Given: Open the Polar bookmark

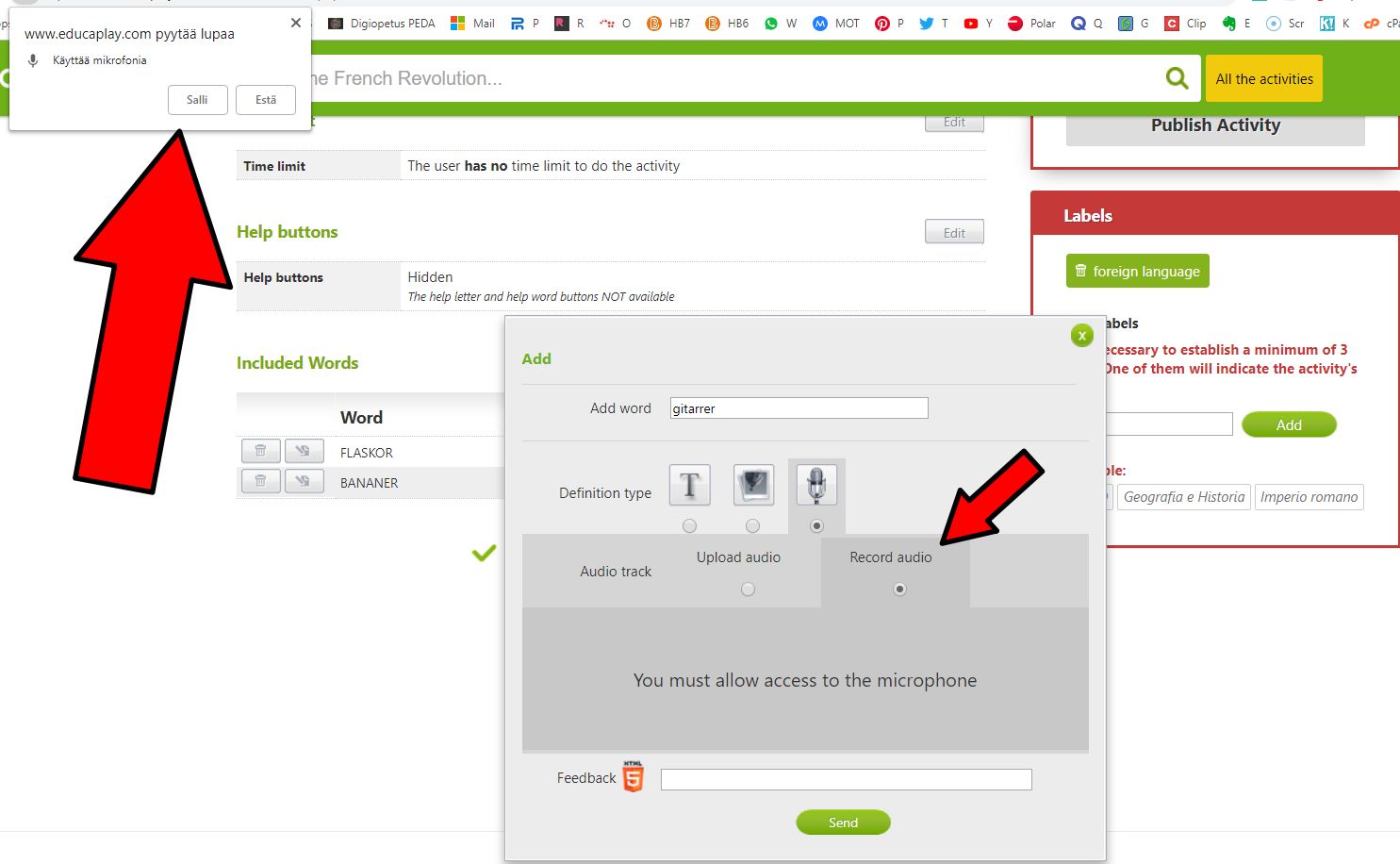Looking at the screenshot, I should [1031, 24].
